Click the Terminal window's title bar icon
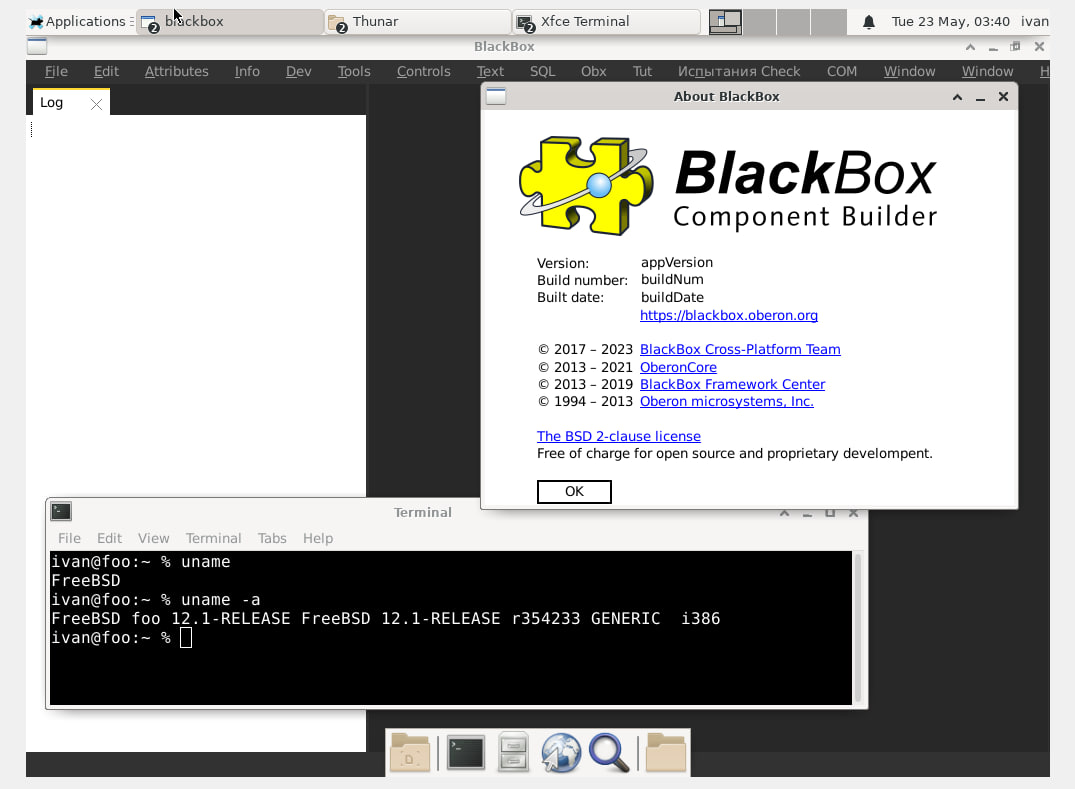The height and width of the screenshot is (789, 1075). [61, 512]
